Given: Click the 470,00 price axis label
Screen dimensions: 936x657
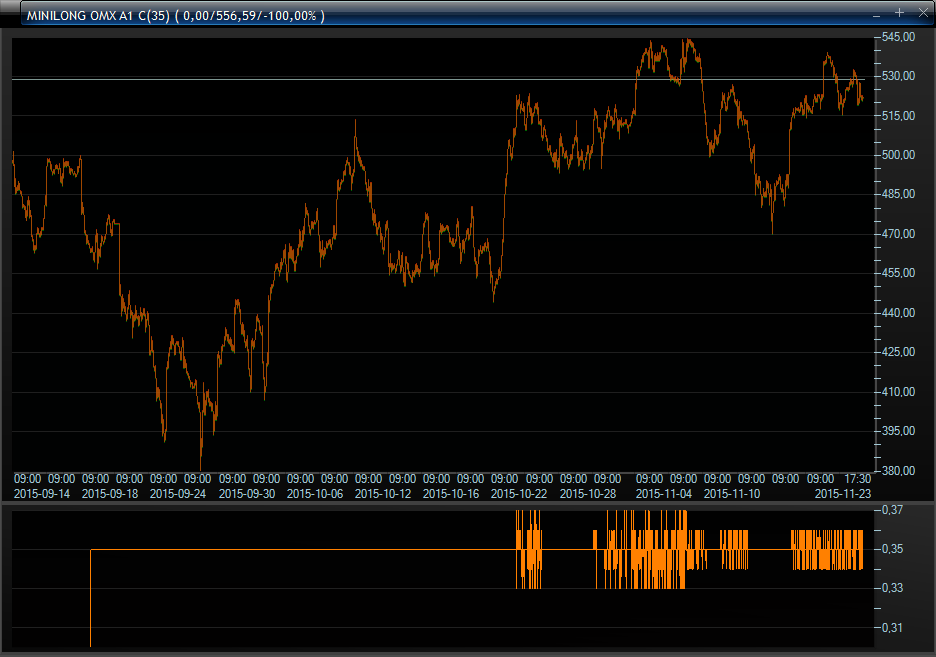Looking at the screenshot, I should (899, 234).
